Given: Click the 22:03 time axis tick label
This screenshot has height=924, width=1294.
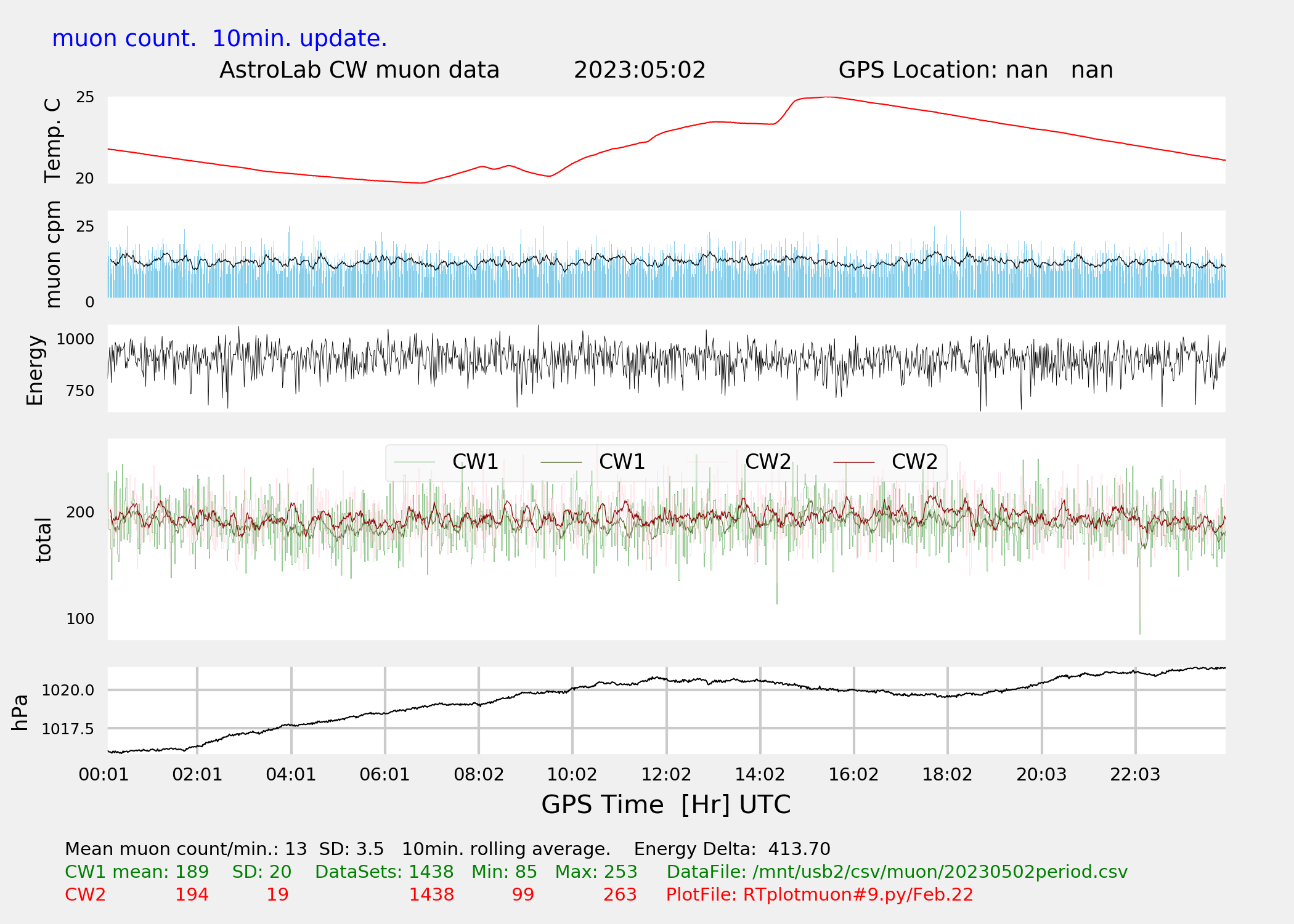Looking at the screenshot, I should point(1135,774).
